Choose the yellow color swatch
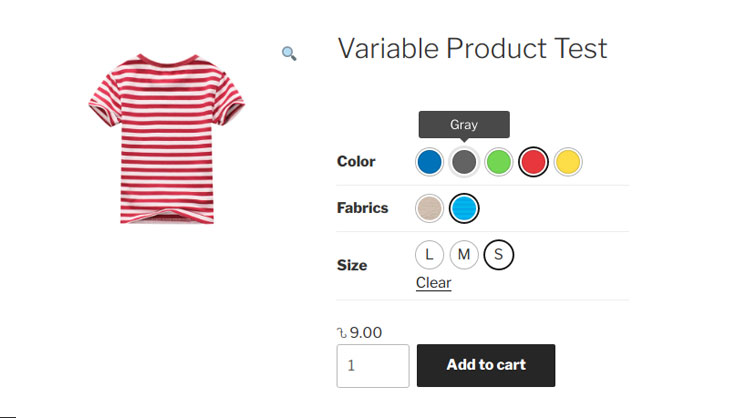 pyautogui.click(x=567, y=161)
